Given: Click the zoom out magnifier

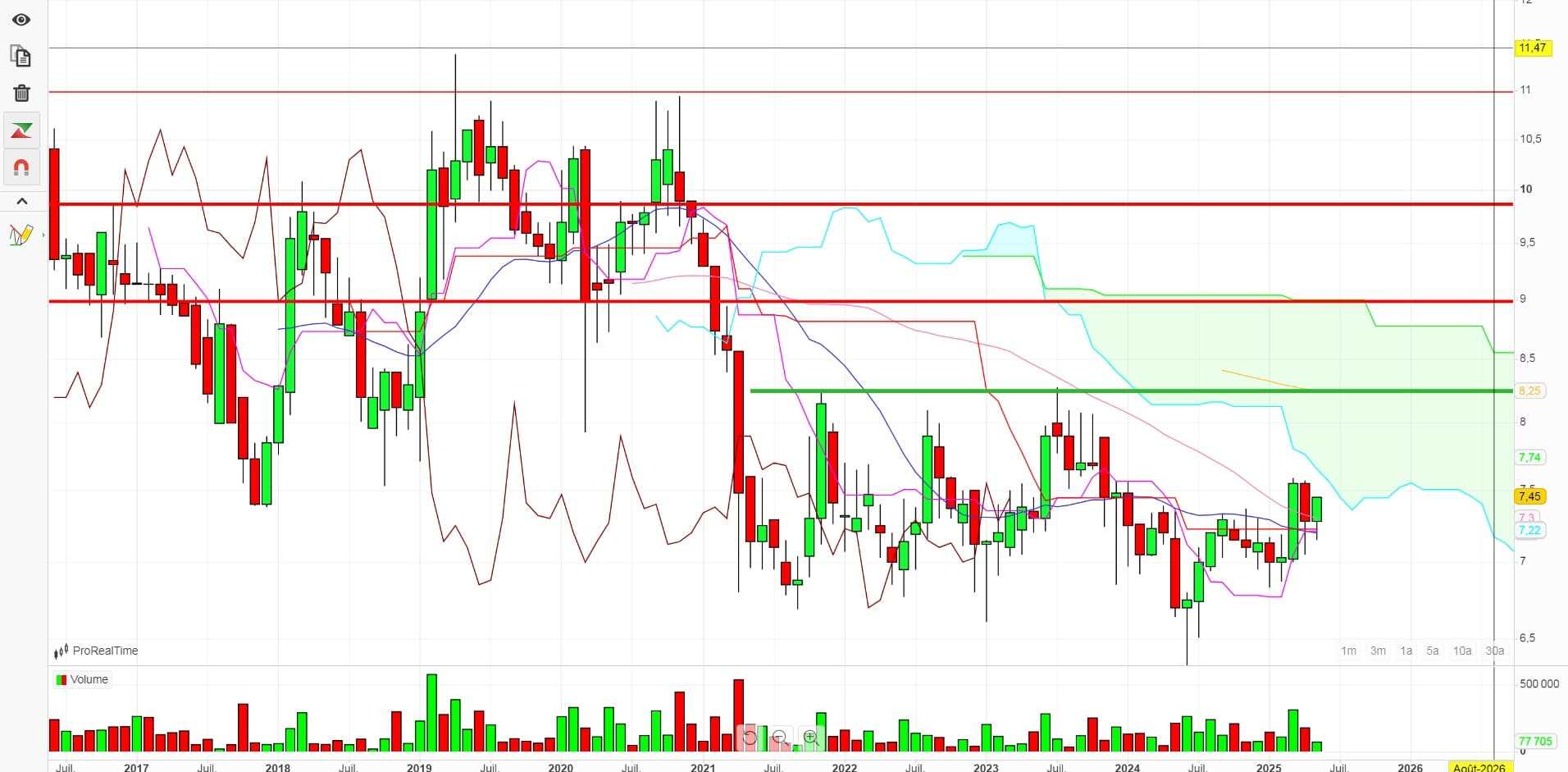Looking at the screenshot, I should [x=780, y=737].
